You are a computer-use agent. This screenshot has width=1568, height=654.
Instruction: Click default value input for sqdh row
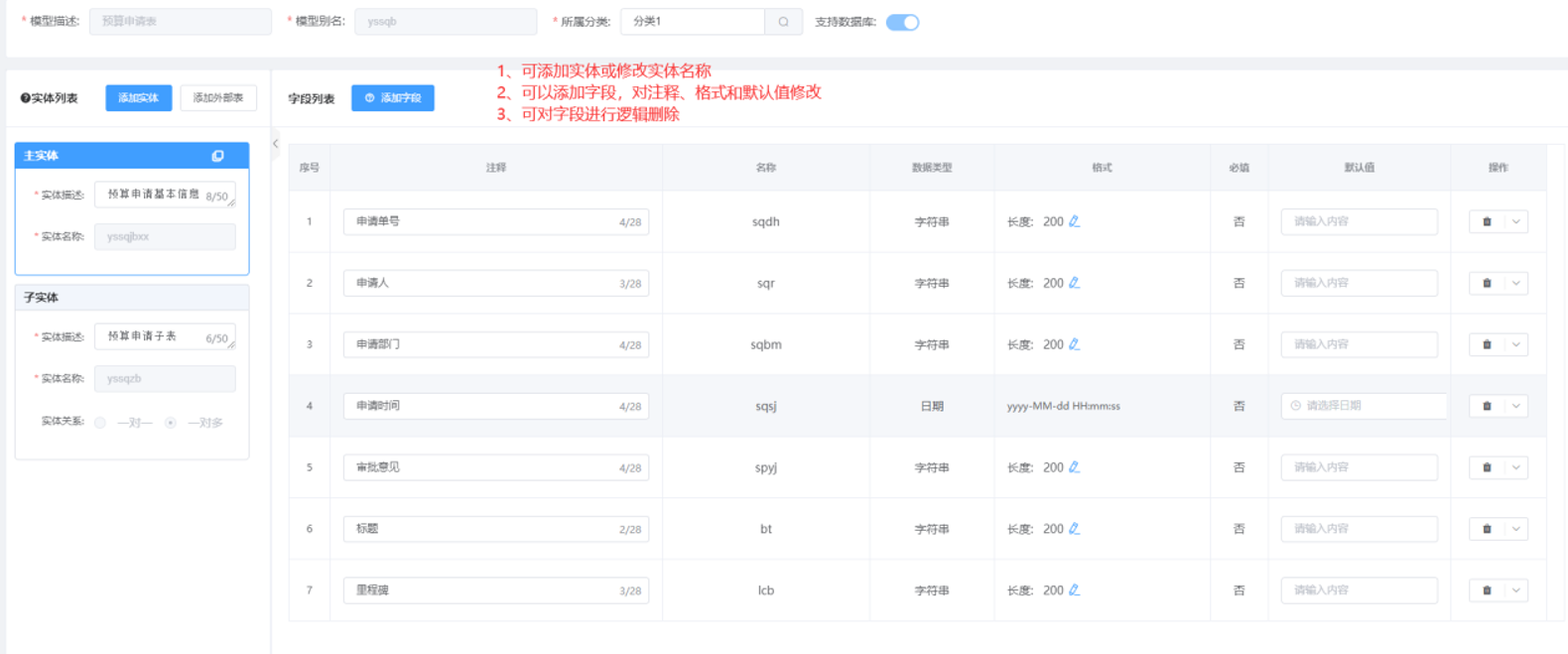pyautogui.click(x=1360, y=221)
